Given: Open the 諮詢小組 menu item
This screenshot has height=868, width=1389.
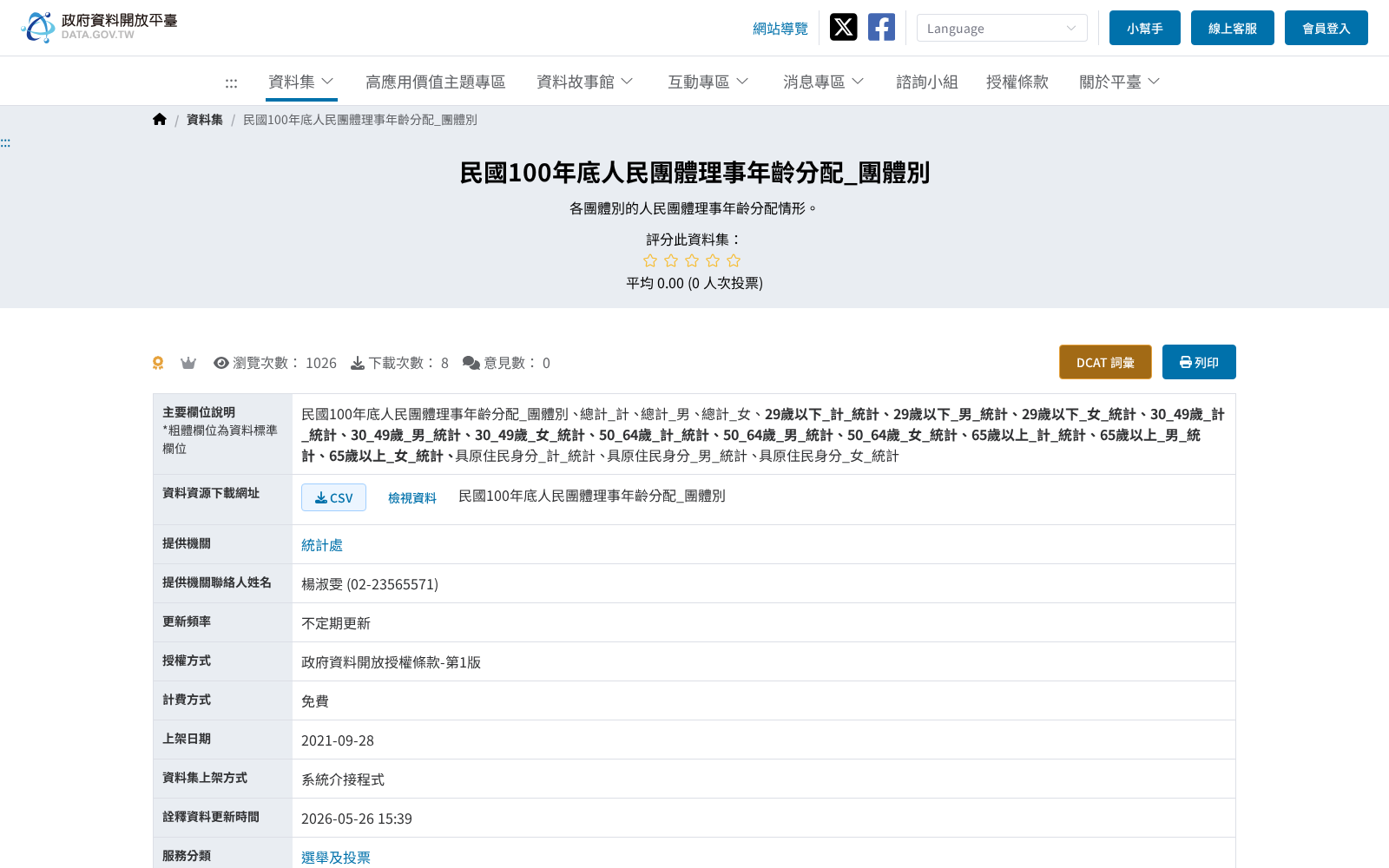Looking at the screenshot, I should point(927,82).
